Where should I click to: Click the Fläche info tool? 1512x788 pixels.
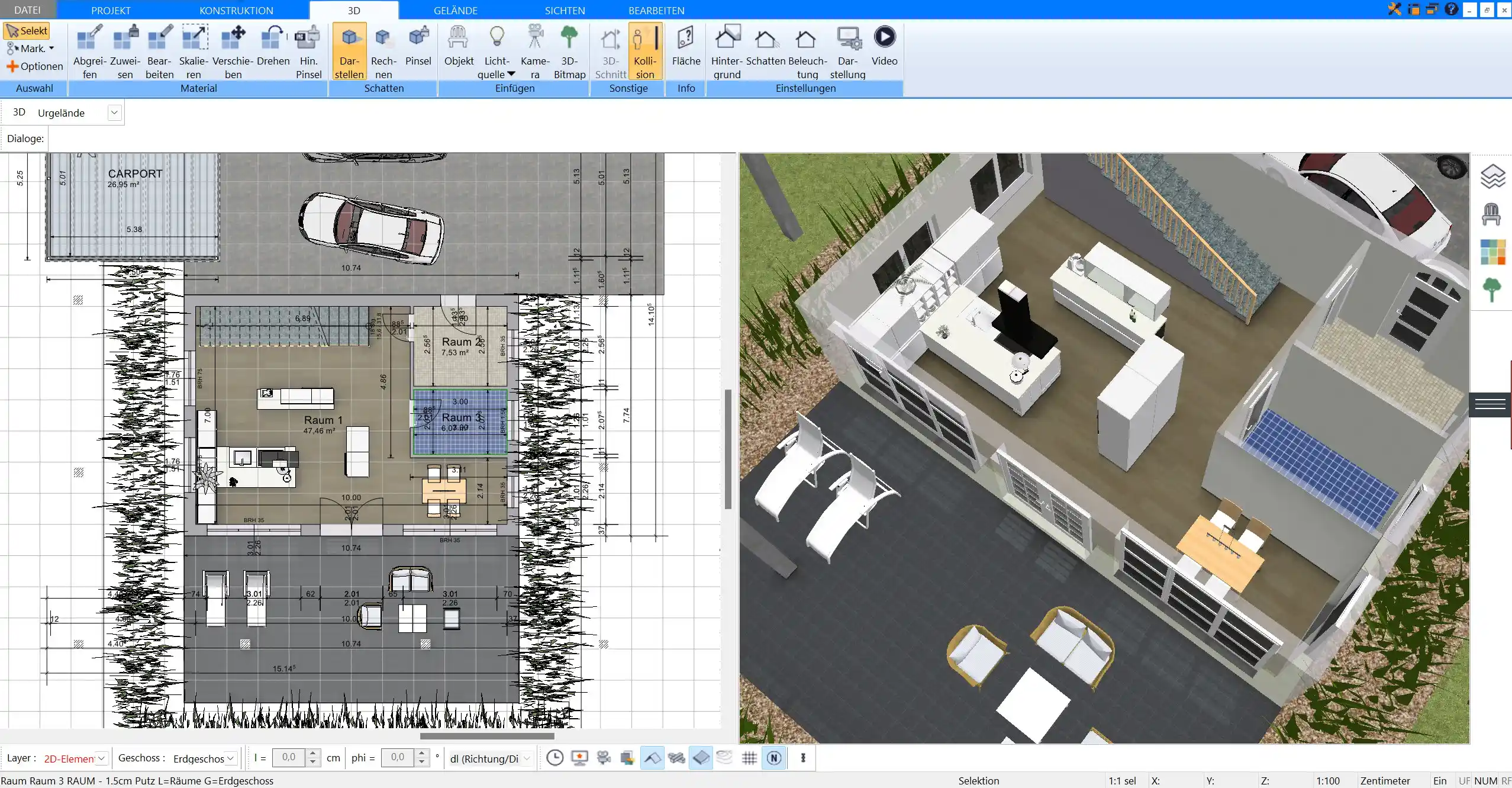coord(686,45)
